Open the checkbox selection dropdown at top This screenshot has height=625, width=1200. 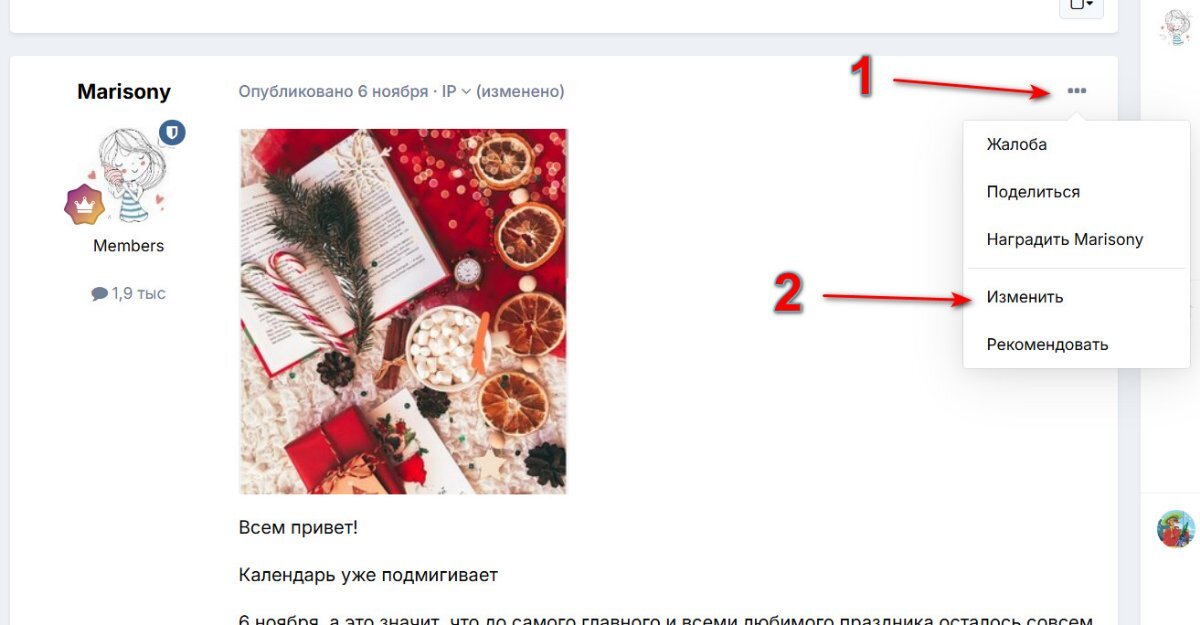[1081, 5]
